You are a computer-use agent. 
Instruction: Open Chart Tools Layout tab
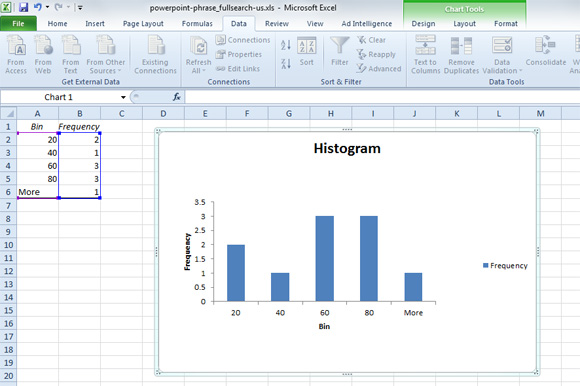tap(465, 24)
